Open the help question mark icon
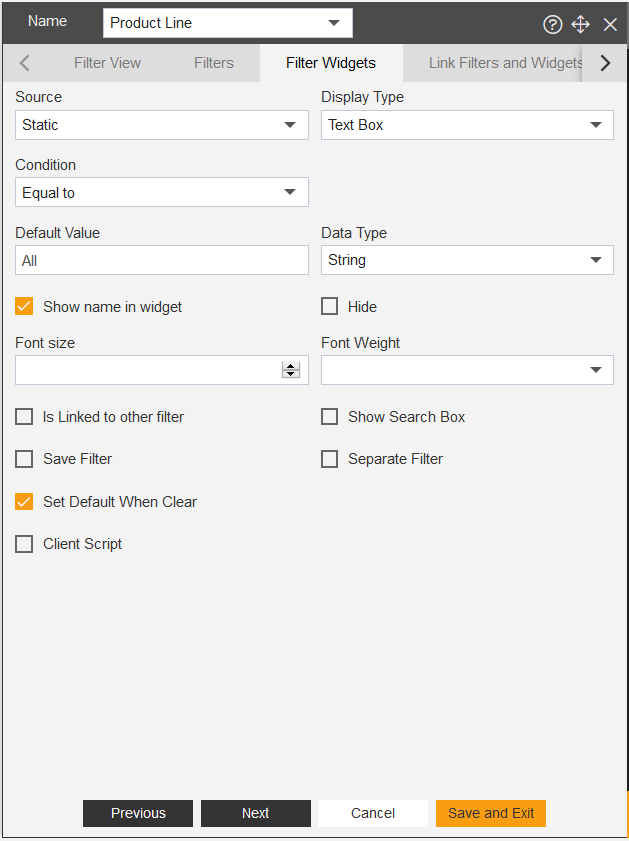This screenshot has width=629, height=841. 552,24
